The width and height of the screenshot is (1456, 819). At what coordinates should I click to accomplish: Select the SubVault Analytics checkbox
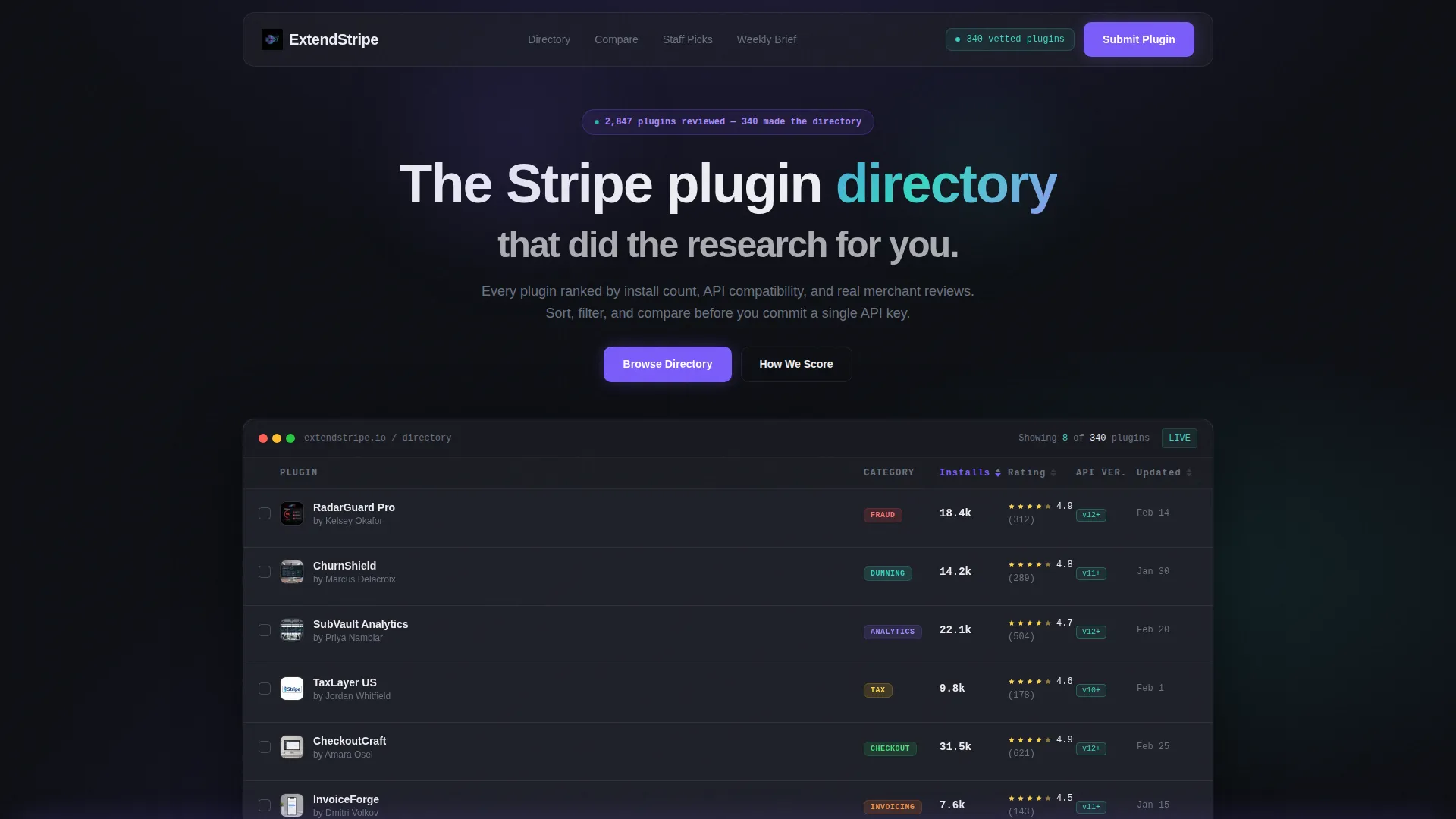pos(265,630)
